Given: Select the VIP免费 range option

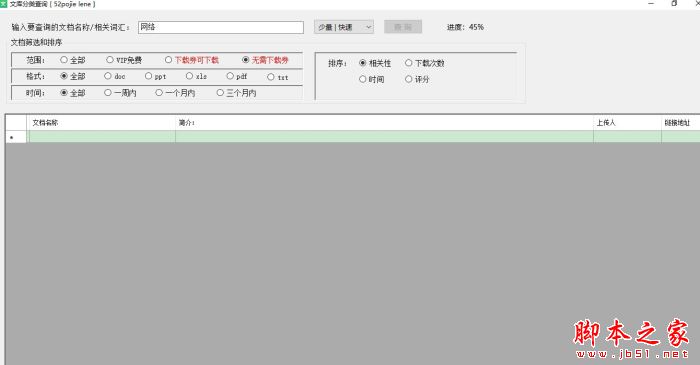Looking at the screenshot, I should click(x=124, y=60).
